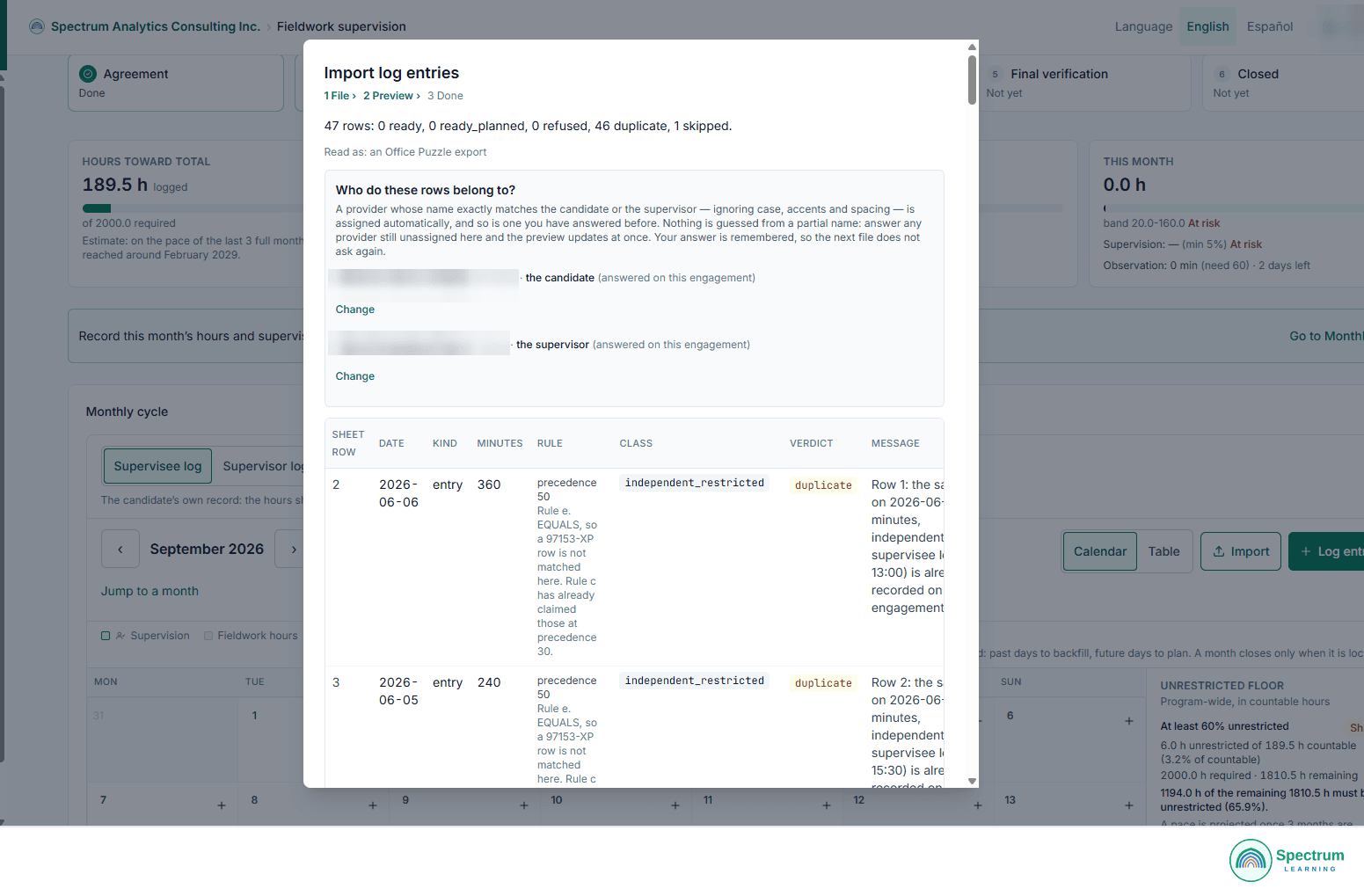Click the 2026-06-05 date cell
1364x896 pixels.
[398, 691]
